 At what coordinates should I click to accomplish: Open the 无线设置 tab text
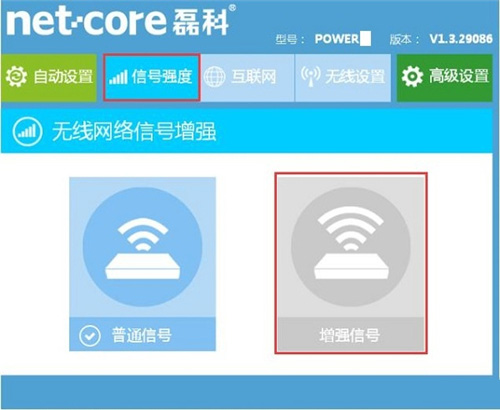tap(355, 77)
